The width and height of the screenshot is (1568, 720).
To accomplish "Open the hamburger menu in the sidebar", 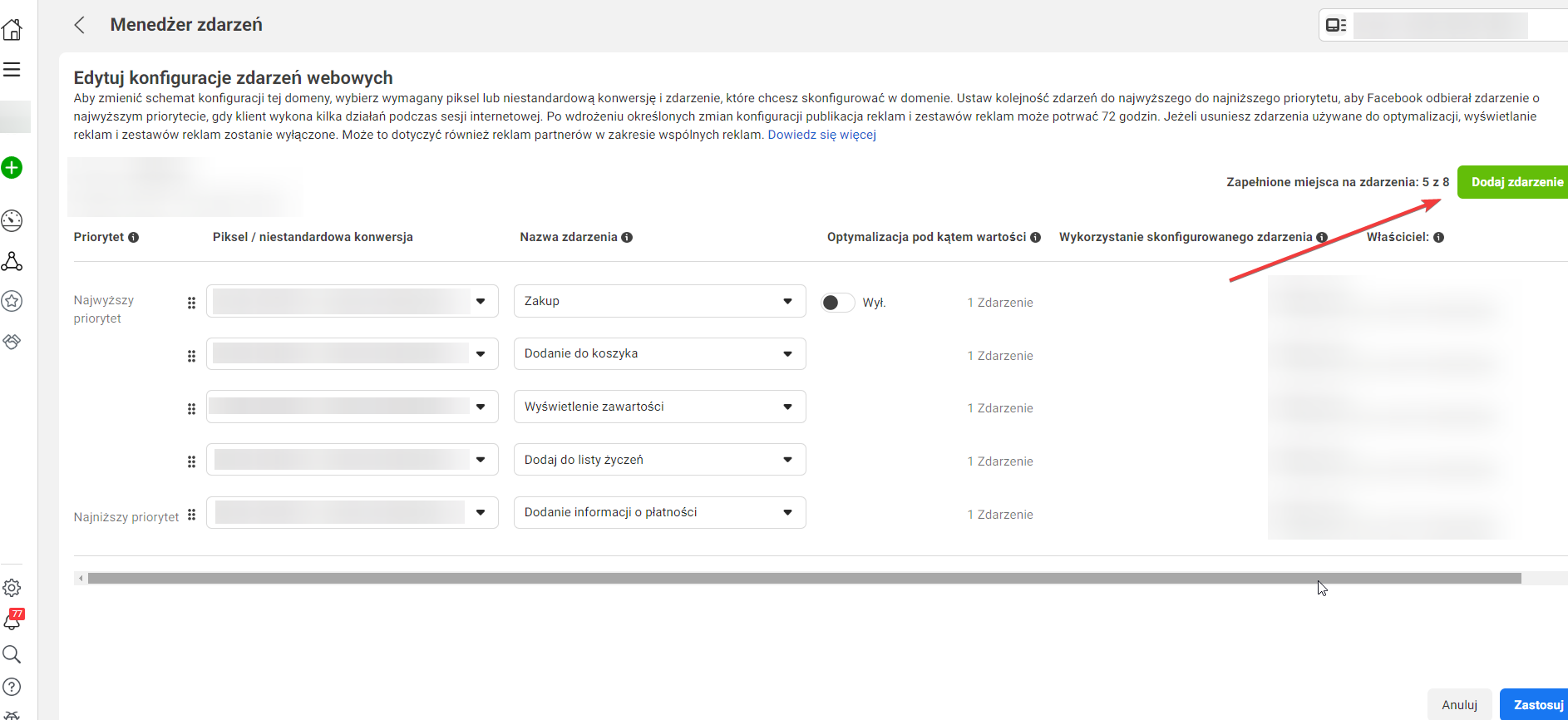I will (12, 70).
